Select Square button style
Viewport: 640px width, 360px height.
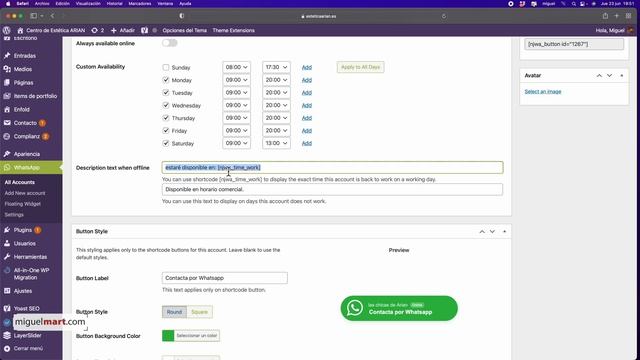[x=199, y=312]
